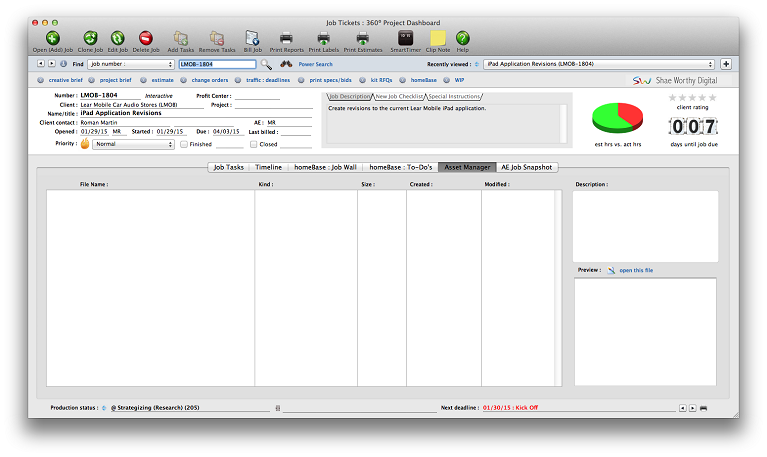Select the Job Description tab
767x457 pixels.
(349, 97)
